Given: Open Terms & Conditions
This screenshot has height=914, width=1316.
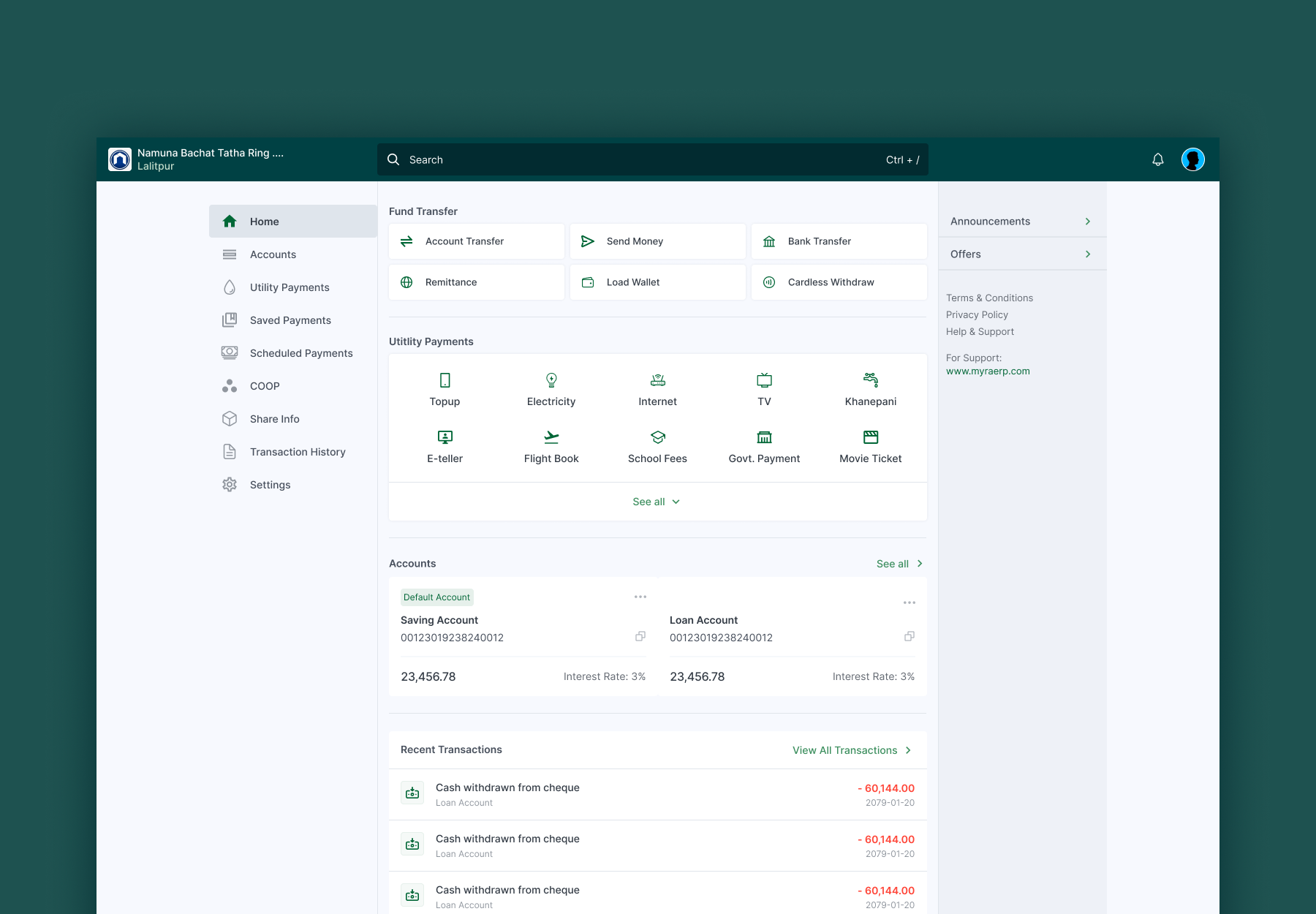Looking at the screenshot, I should [x=989, y=298].
